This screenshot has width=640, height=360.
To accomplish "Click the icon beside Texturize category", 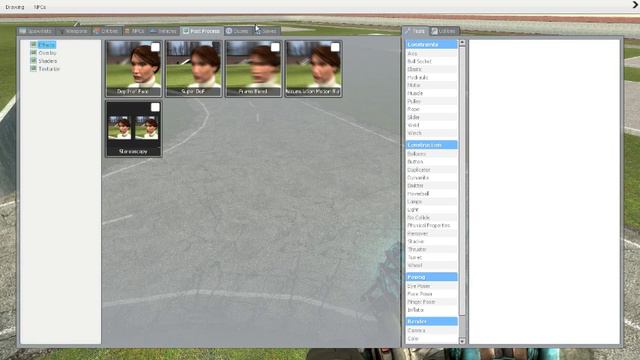I will [33, 69].
